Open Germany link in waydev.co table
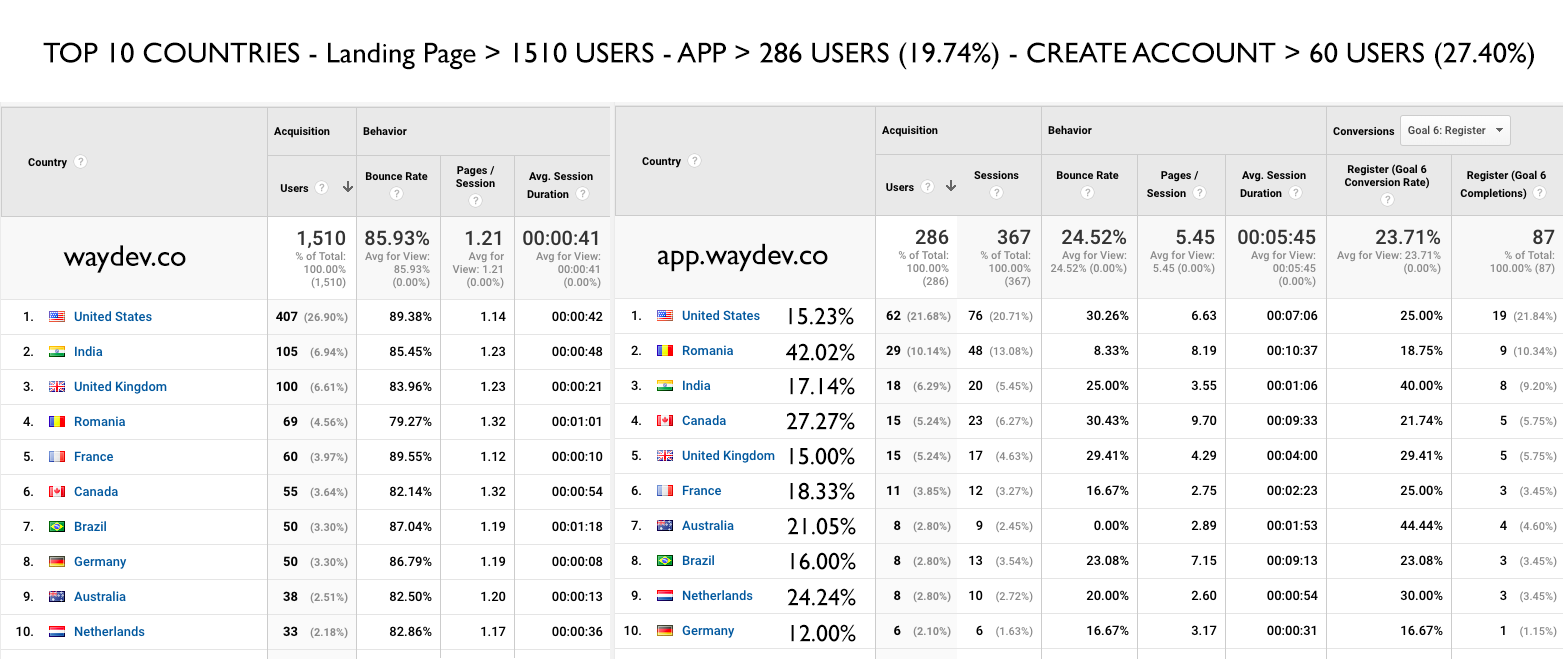 [100, 562]
